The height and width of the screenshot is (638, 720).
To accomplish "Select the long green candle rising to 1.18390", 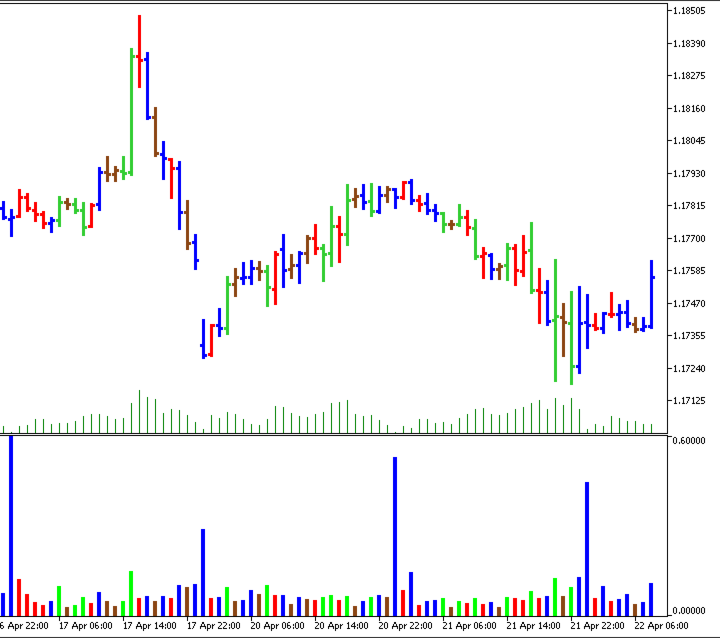I will pos(131,112).
